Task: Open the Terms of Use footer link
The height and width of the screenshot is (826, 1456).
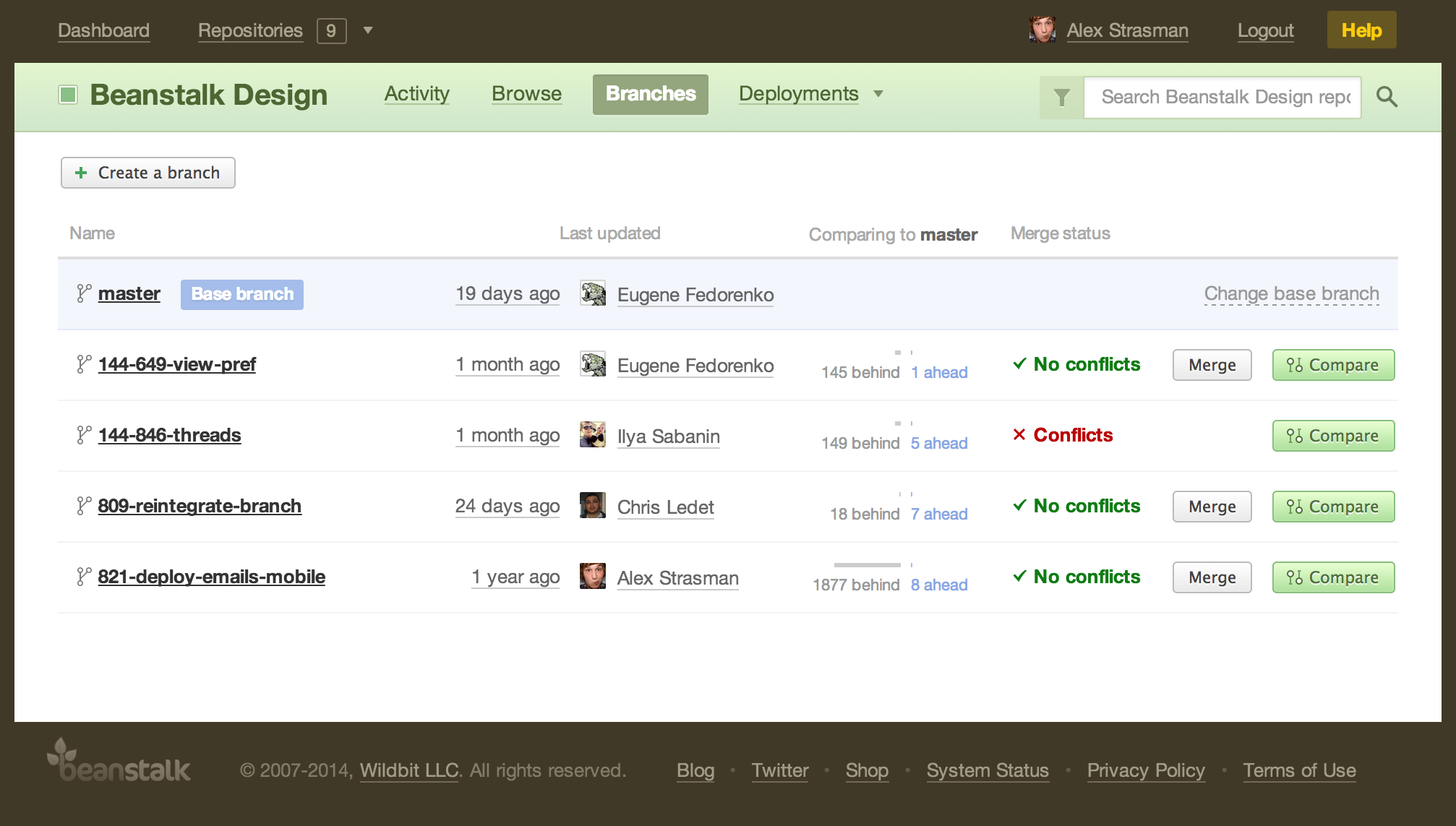Action: tap(1300, 770)
